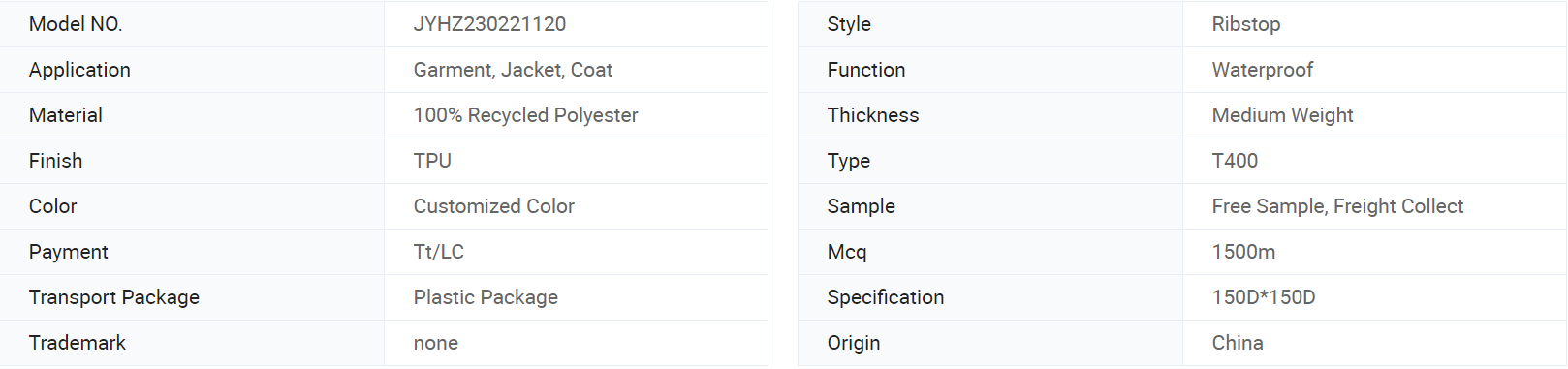
Task: Select the Free Sample, Freight Collect text
Action: tap(1337, 206)
